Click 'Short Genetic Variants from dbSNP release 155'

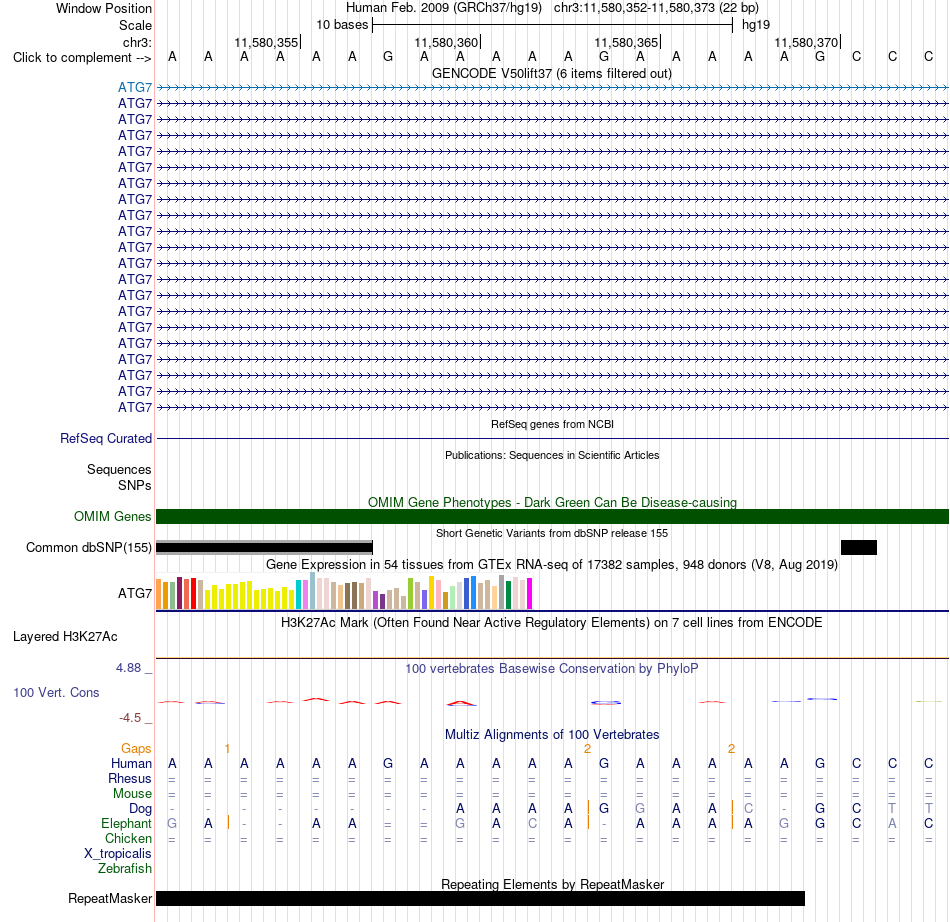[x=552, y=533]
